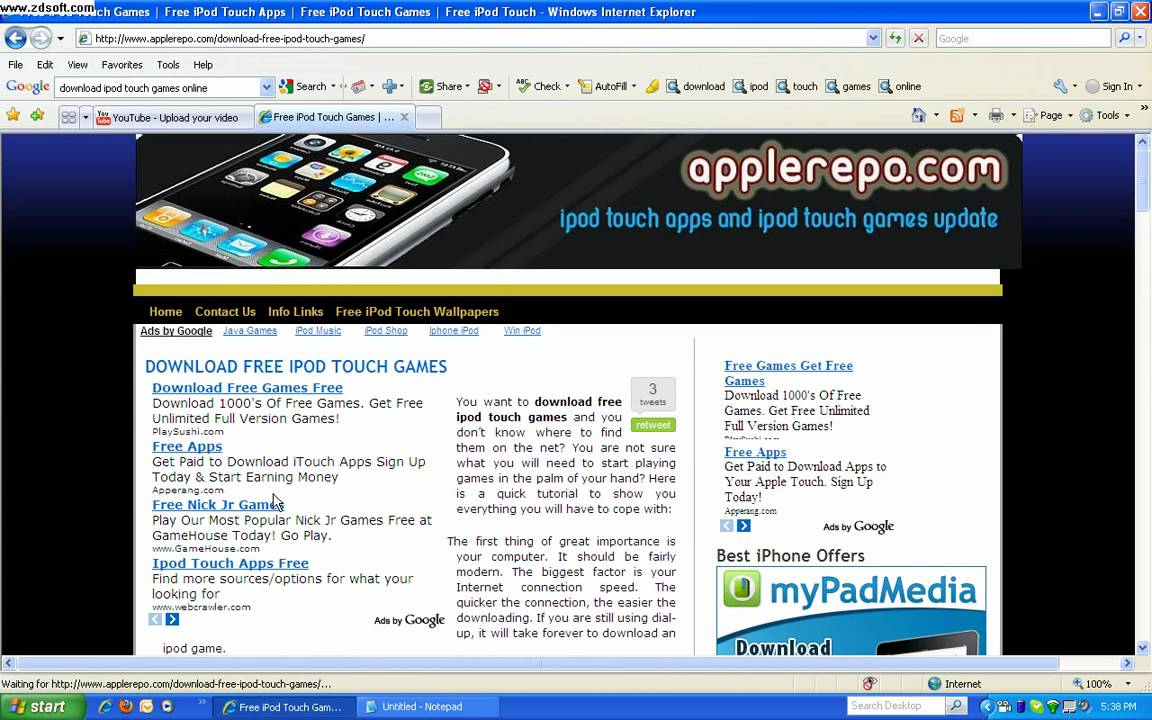
Task: Open the Quick Tabs grid view
Action: tap(69, 117)
